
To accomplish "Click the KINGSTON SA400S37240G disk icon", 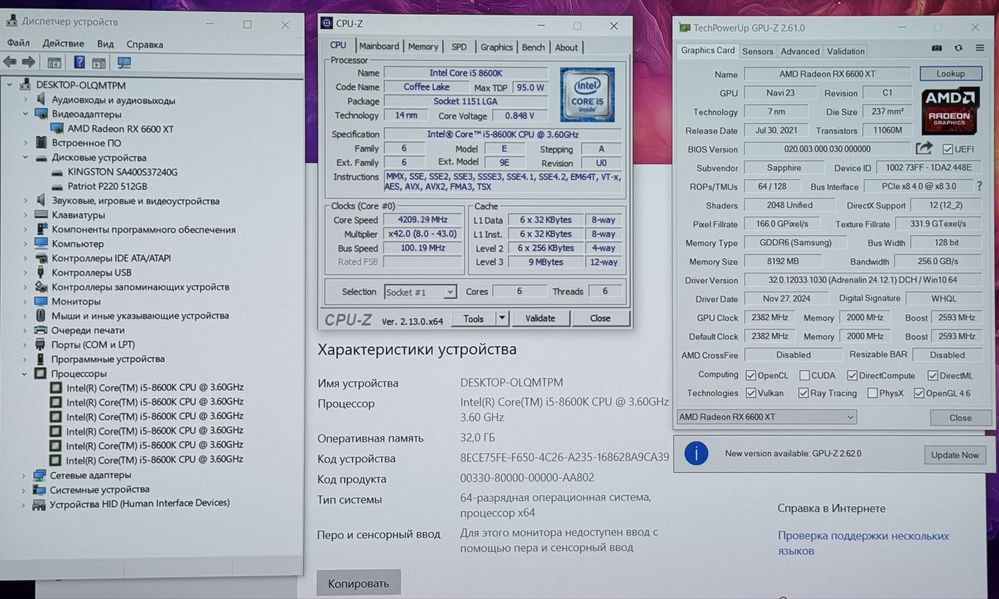I will (57, 172).
